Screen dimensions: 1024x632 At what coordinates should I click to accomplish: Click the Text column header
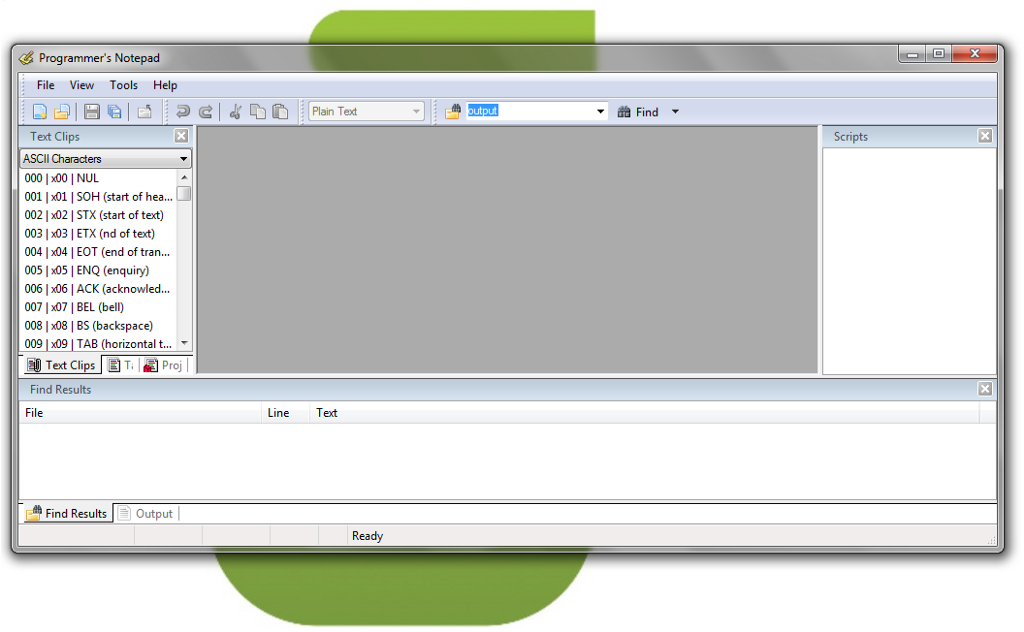tap(644, 413)
